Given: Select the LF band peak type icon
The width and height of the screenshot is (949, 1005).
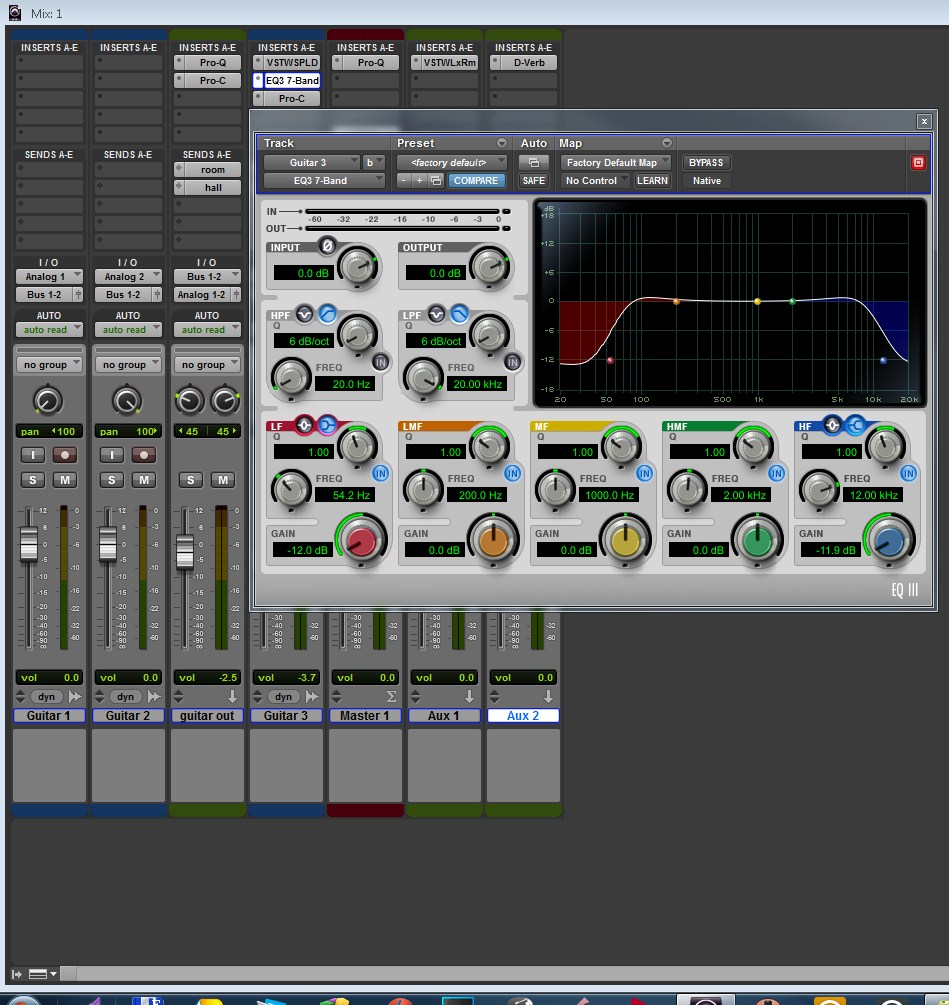Looking at the screenshot, I should click(304, 425).
